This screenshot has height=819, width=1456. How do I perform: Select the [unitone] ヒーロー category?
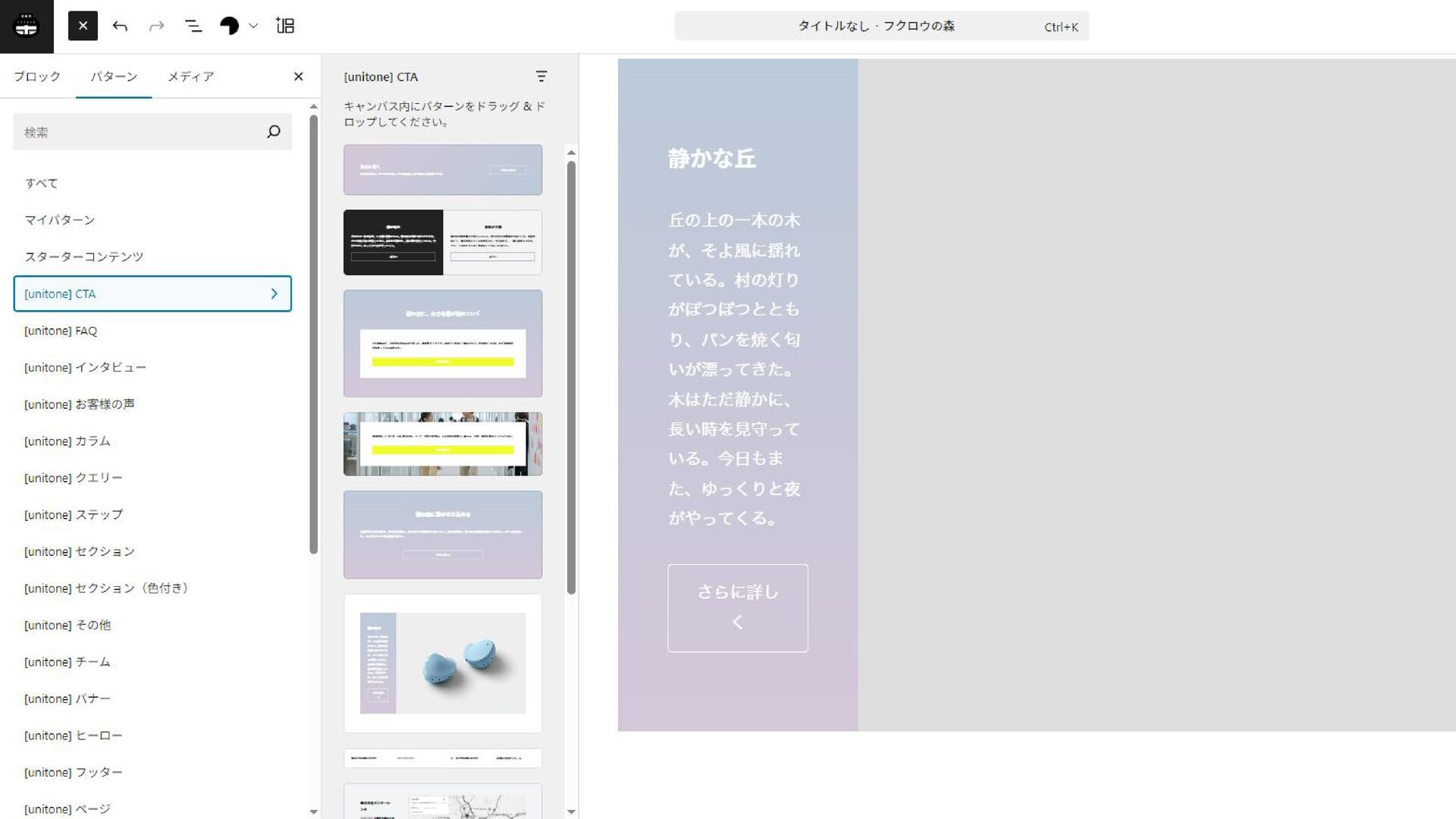coord(73,736)
